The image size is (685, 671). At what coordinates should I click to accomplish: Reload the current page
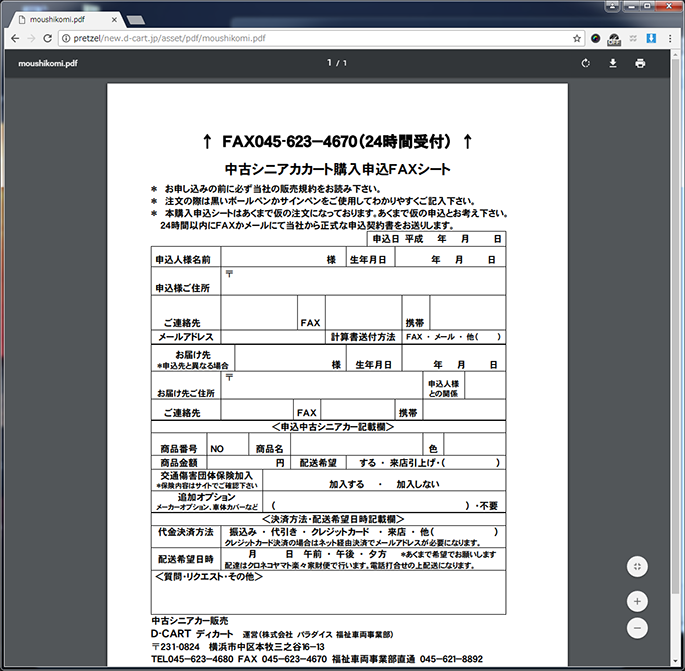pyautogui.click(x=47, y=38)
